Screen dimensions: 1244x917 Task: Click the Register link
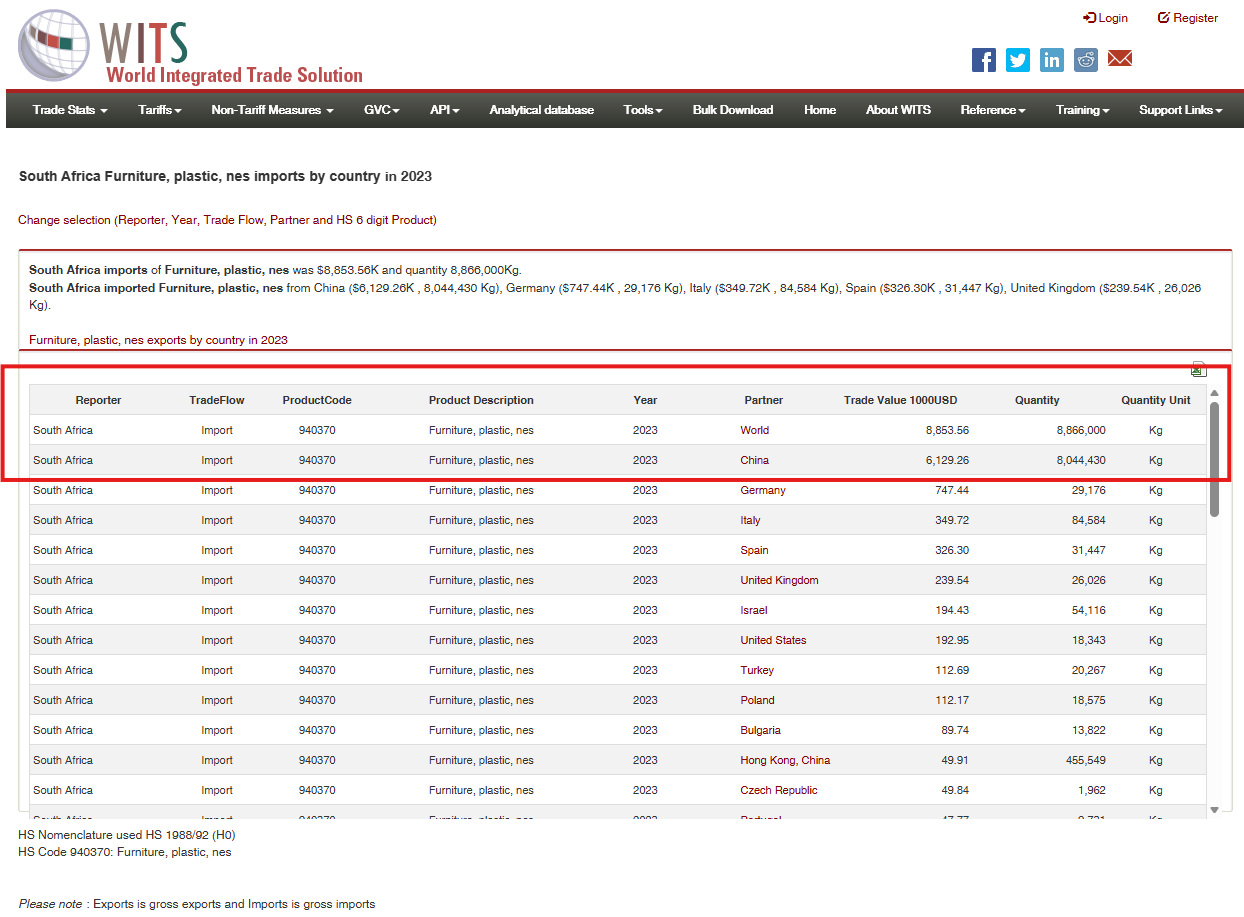[x=1188, y=18]
